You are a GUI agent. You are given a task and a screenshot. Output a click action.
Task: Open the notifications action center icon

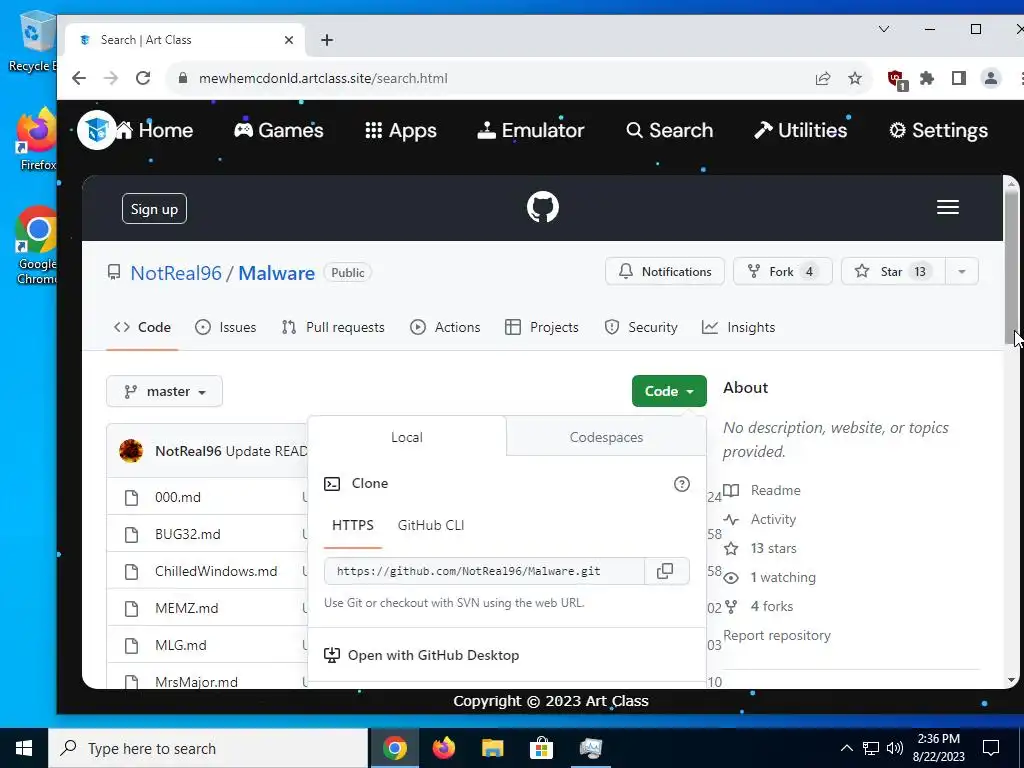click(x=991, y=748)
